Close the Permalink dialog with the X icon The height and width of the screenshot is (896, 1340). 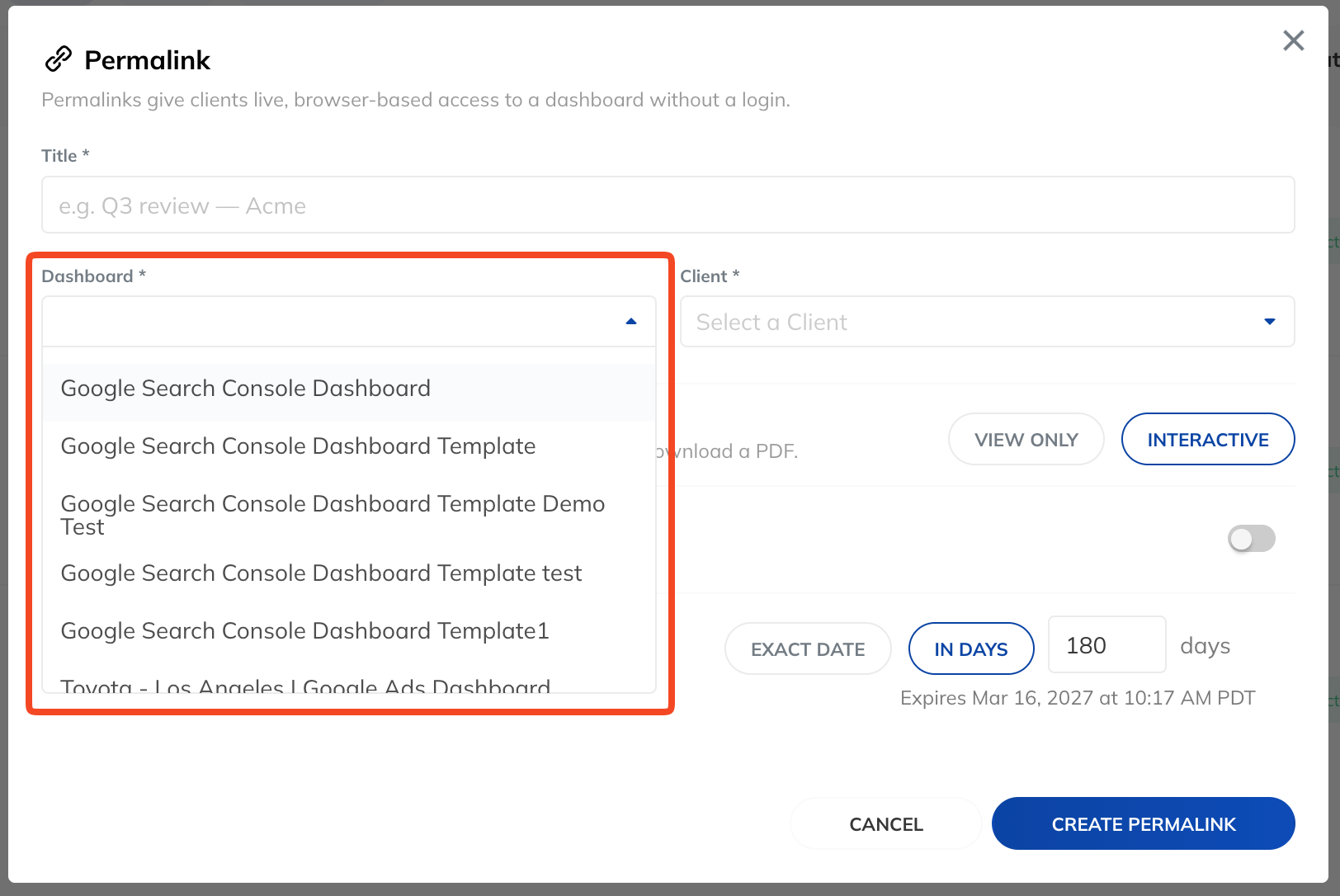1293,40
